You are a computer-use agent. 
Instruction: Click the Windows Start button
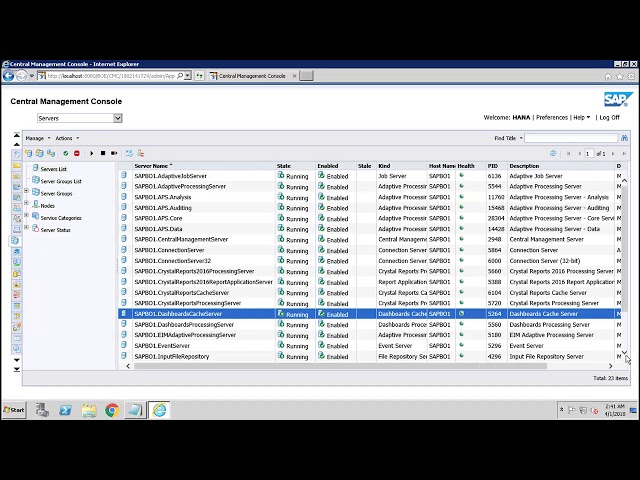coord(14,410)
